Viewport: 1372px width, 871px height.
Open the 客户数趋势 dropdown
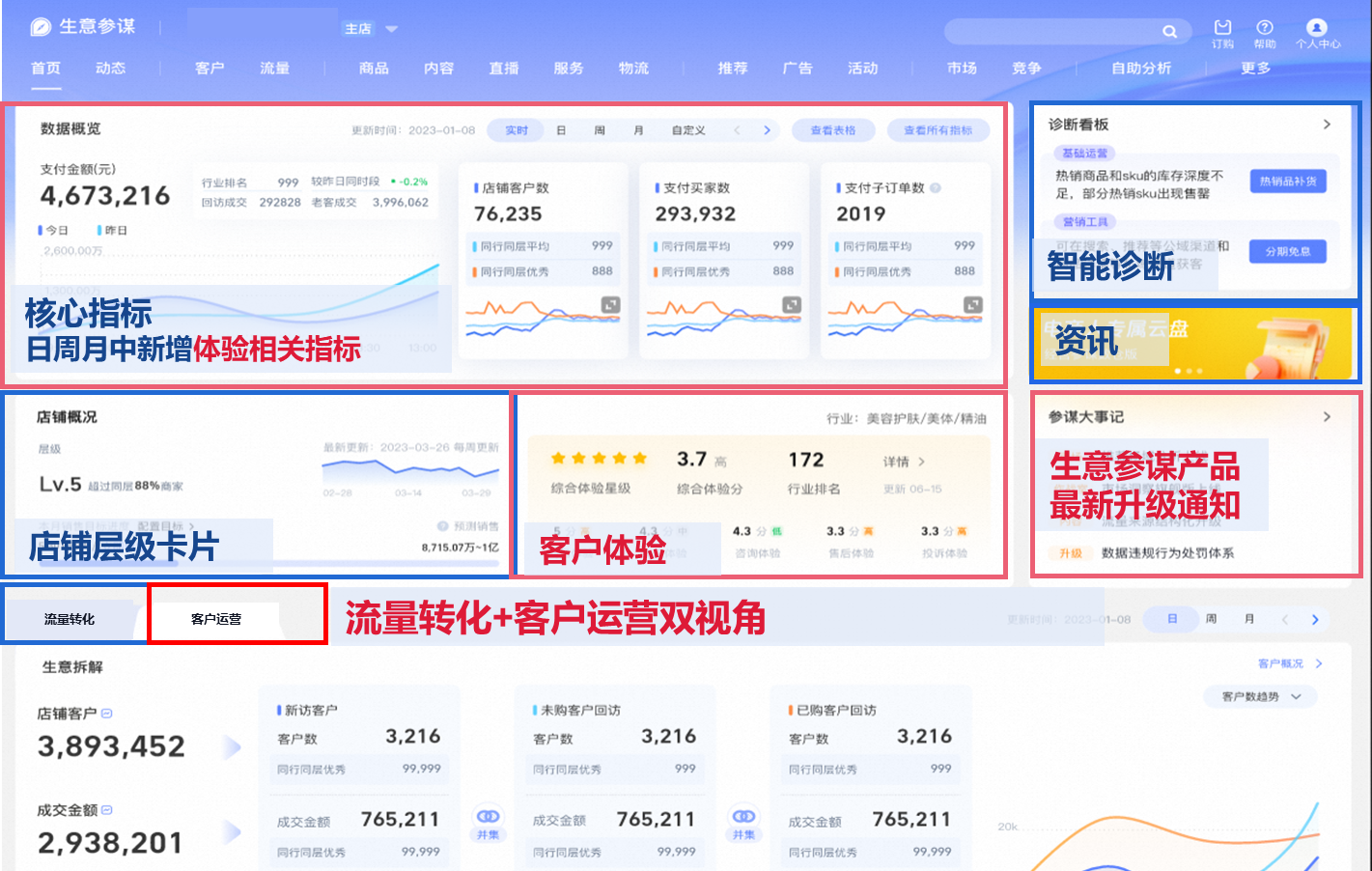(x=1261, y=696)
